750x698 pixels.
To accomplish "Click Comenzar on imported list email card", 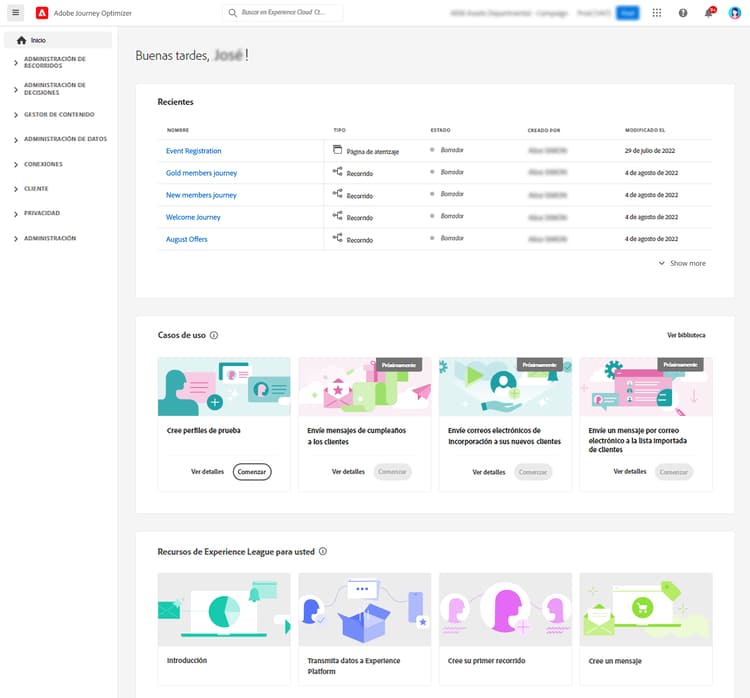I will coord(673,472).
